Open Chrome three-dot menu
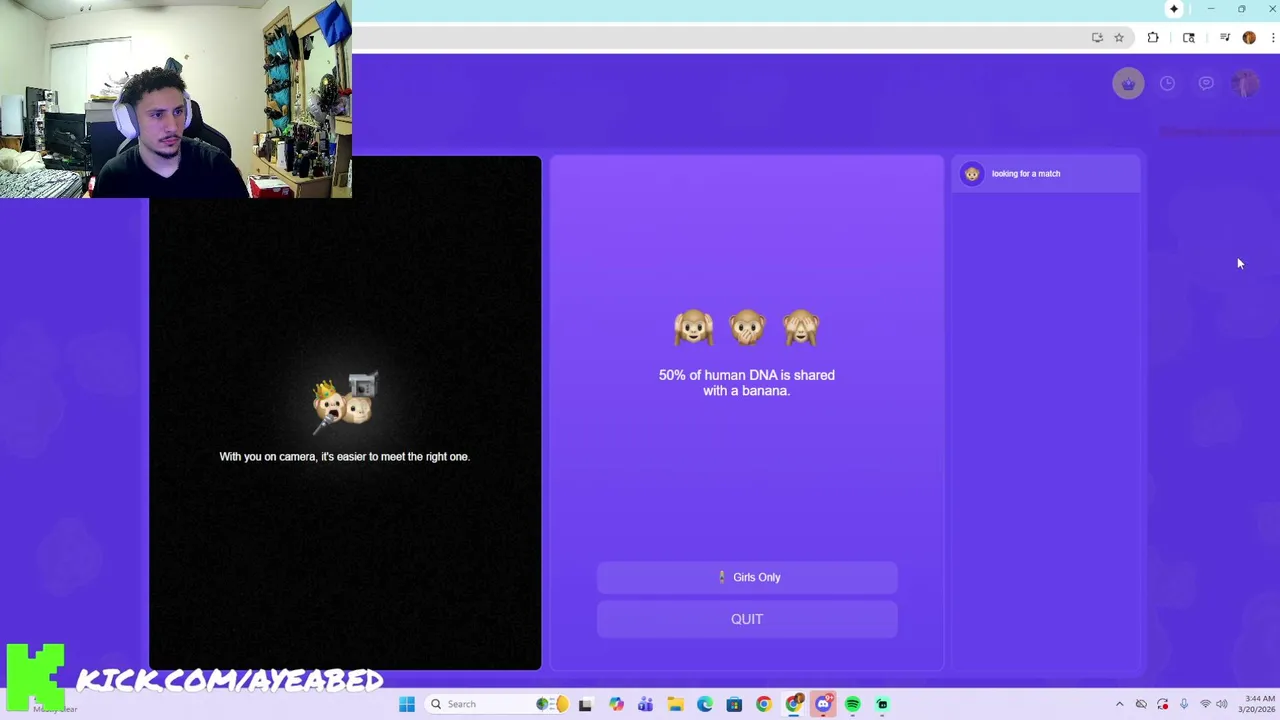This screenshot has height=720, width=1280. [1273, 38]
